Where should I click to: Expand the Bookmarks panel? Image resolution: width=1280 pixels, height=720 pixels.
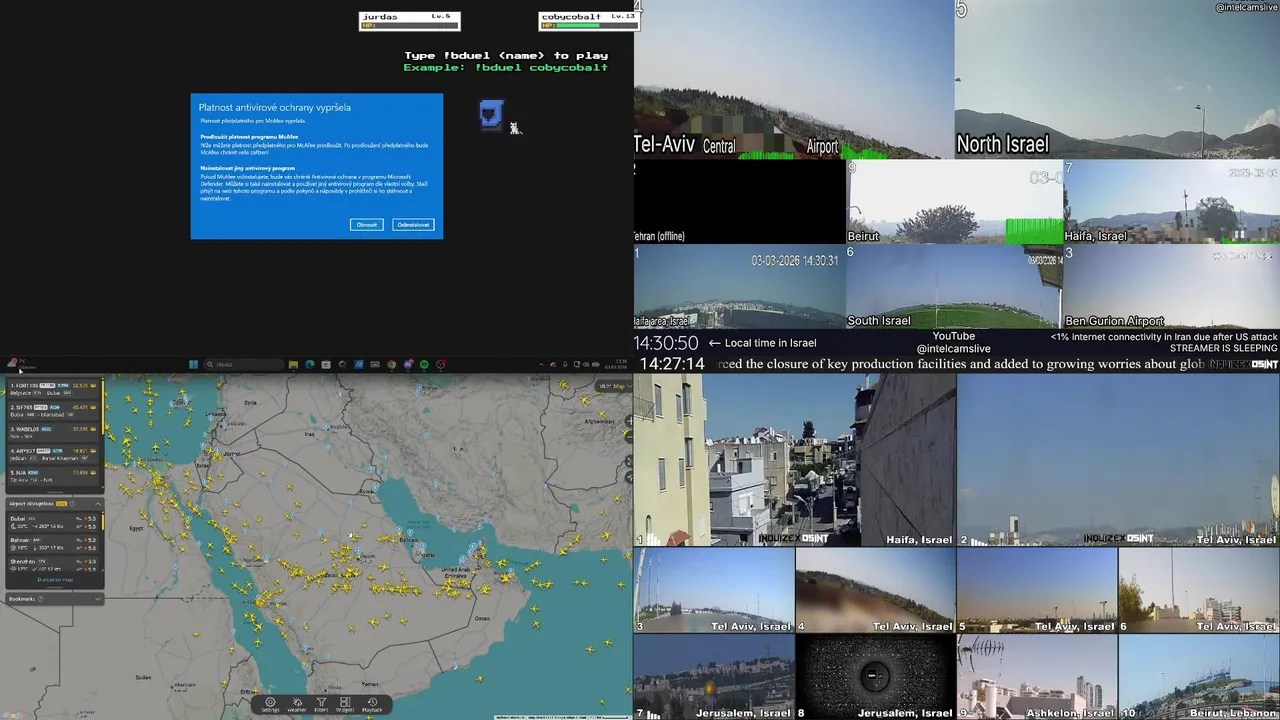point(98,599)
